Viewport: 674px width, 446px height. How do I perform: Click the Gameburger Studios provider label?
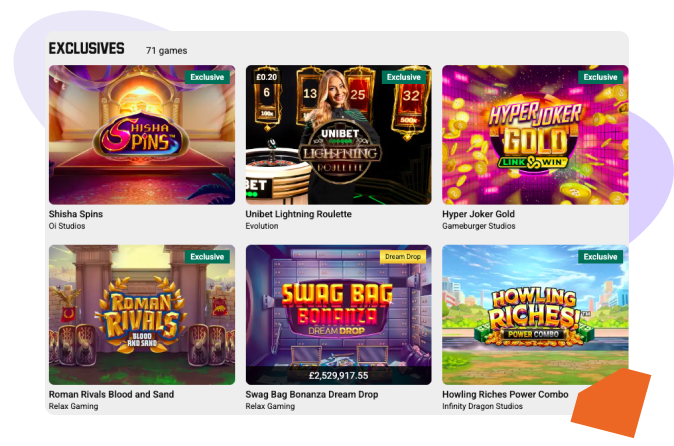click(x=478, y=226)
